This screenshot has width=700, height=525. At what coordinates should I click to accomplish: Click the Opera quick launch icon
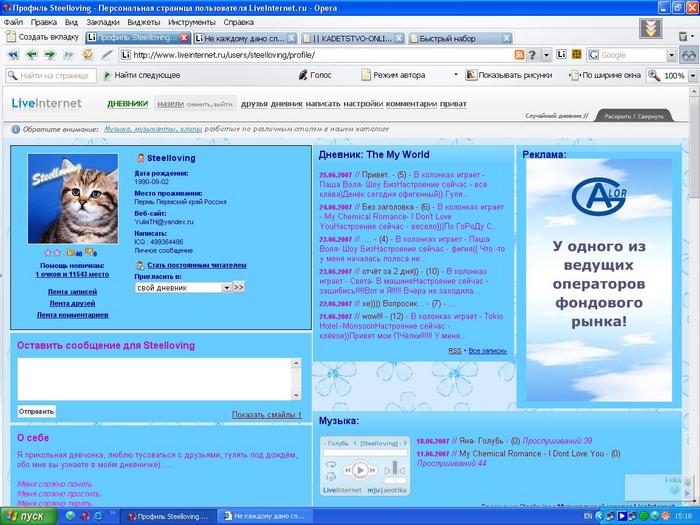(85, 516)
